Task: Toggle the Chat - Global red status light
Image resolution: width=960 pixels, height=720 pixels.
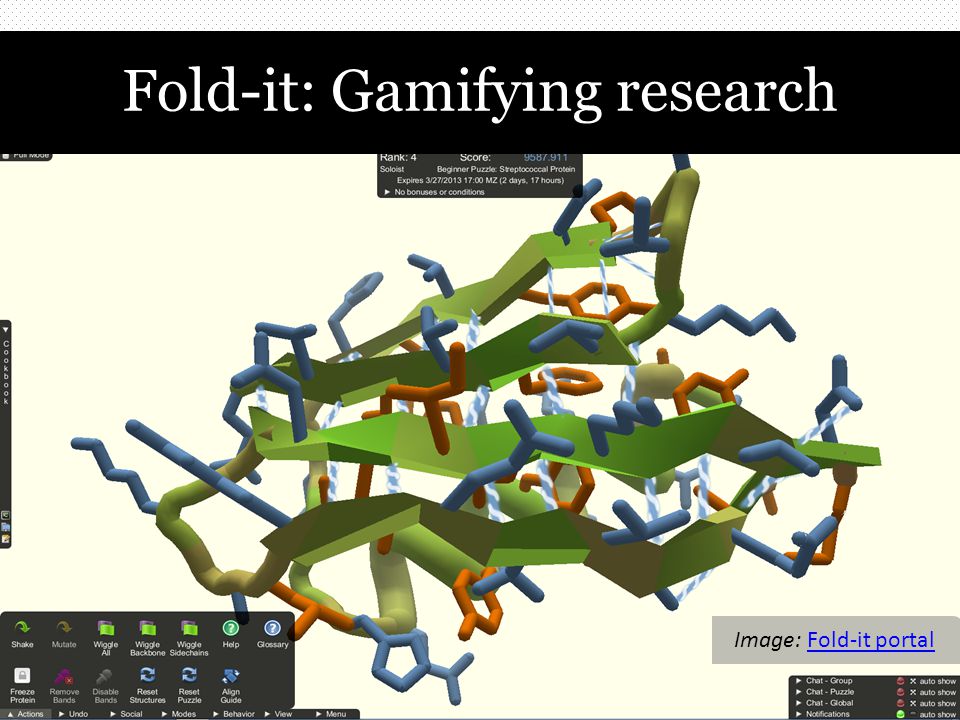Action: point(901,703)
